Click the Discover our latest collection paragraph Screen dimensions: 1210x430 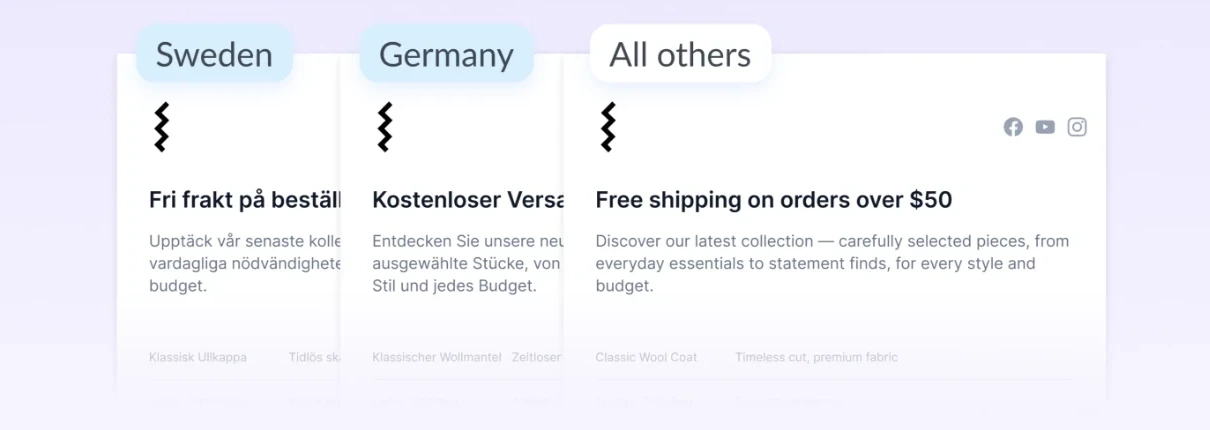[x=832, y=264]
